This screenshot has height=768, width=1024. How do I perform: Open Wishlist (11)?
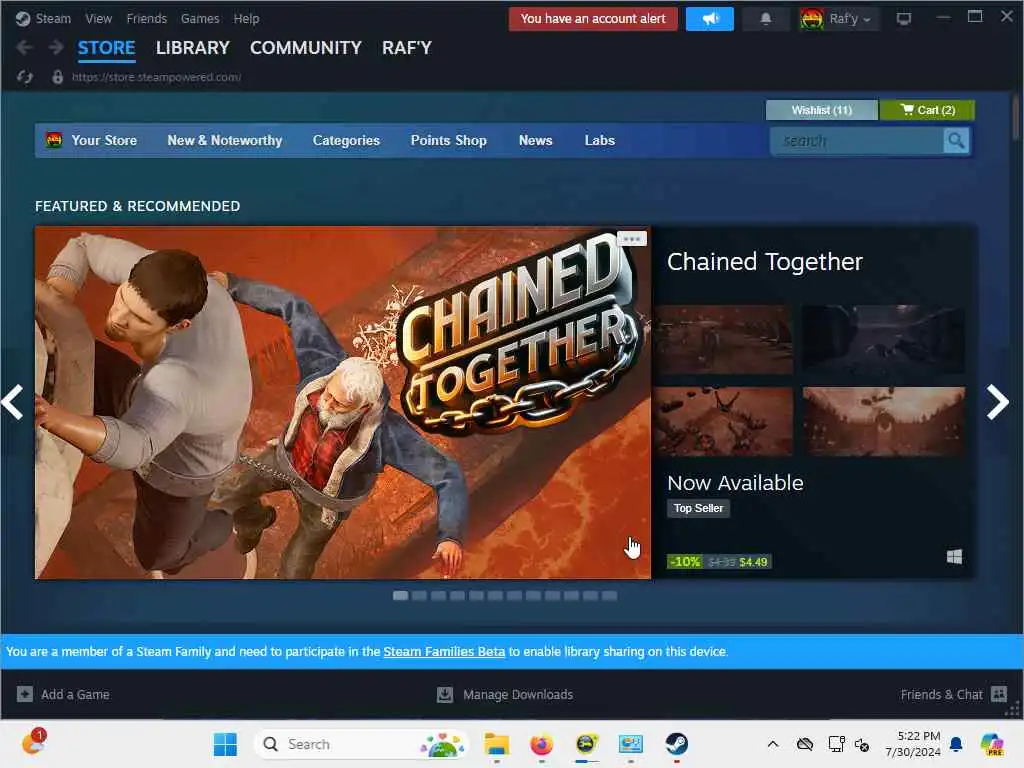point(822,110)
